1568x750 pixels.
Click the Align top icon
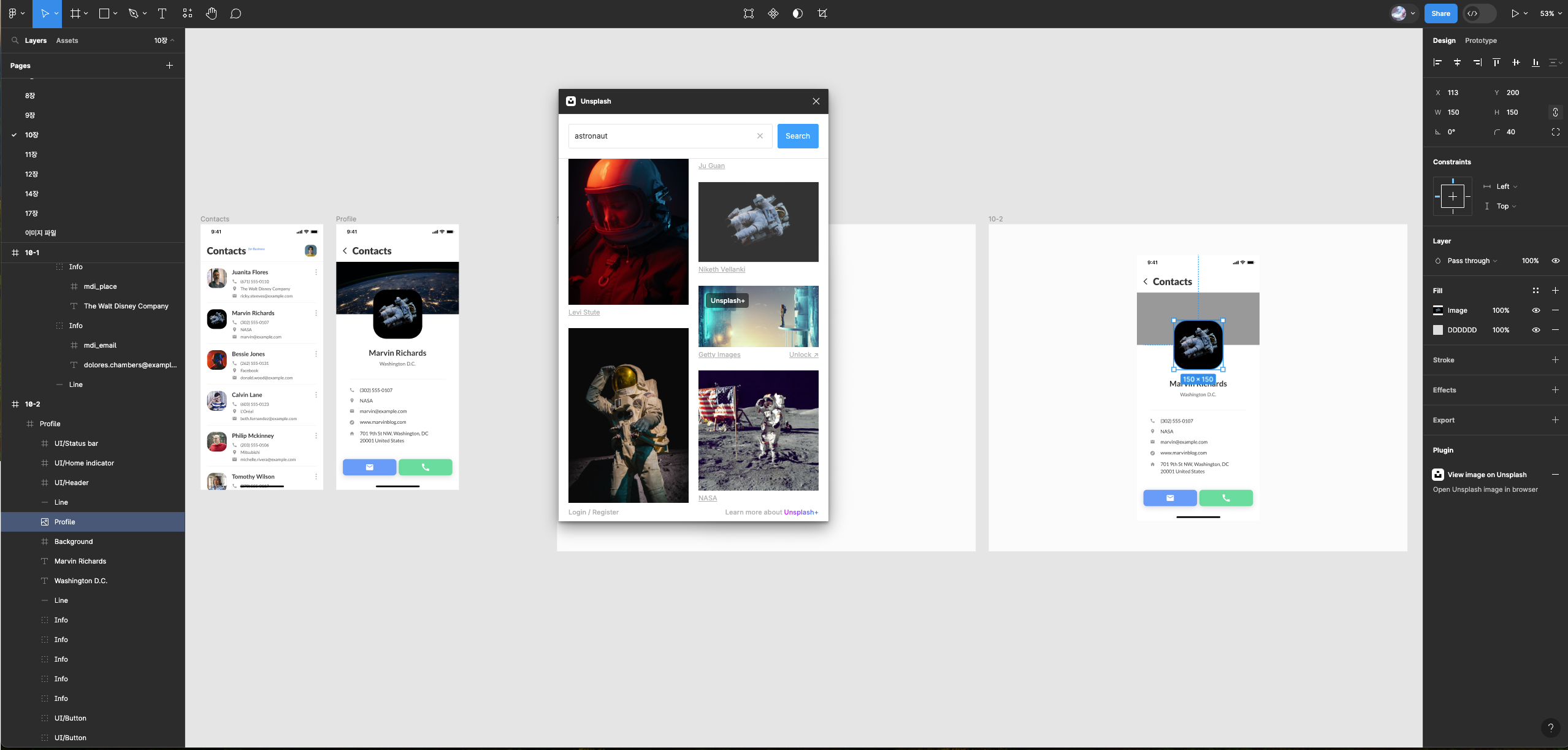(1496, 63)
